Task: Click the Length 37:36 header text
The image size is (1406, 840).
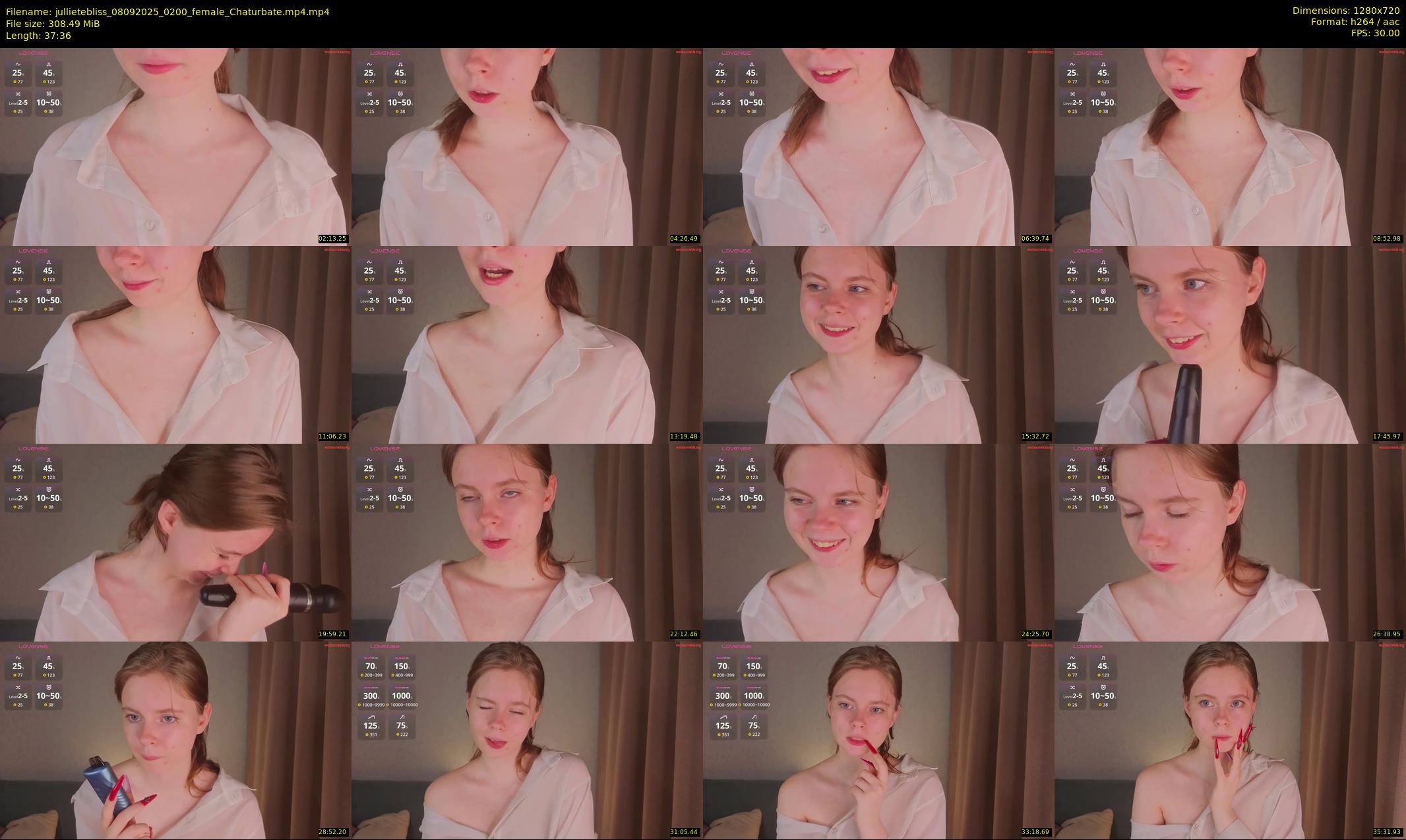Action: 38,36
